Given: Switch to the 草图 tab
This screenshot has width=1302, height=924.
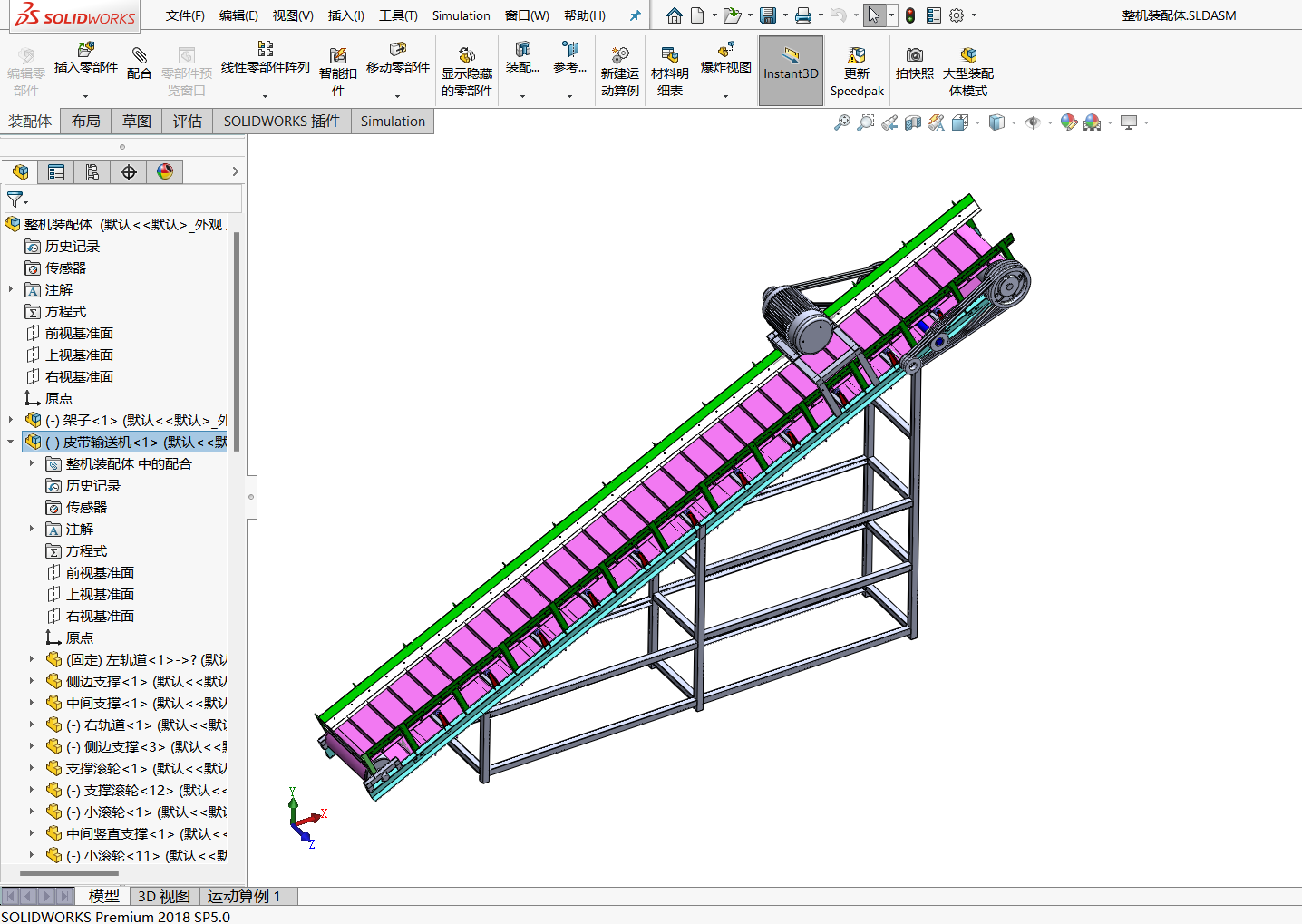Looking at the screenshot, I should click(x=137, y=122).
